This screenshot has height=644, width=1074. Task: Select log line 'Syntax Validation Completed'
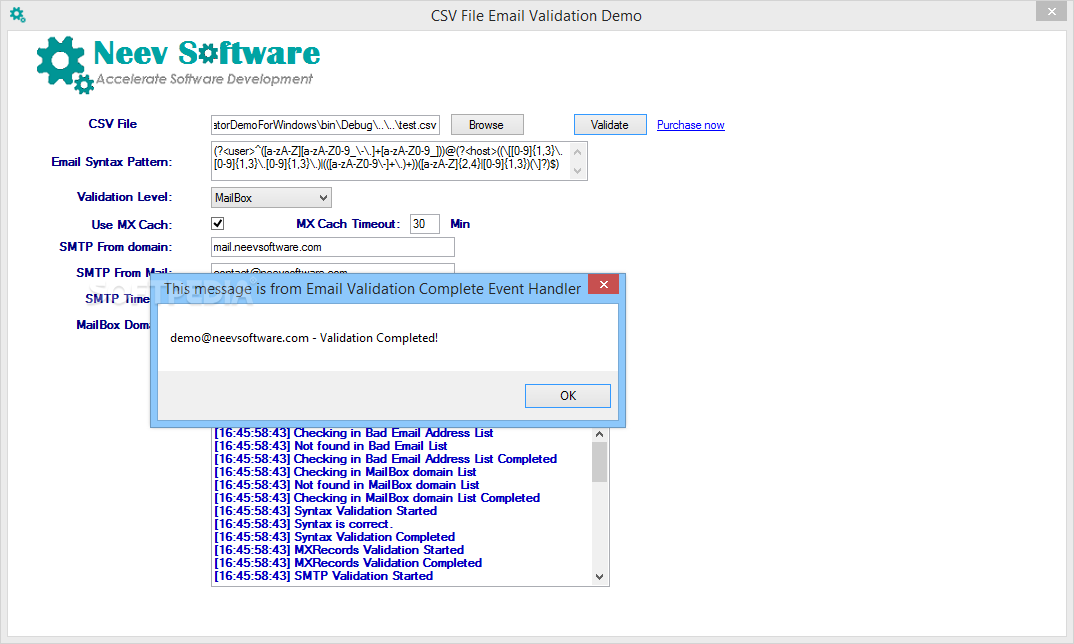[x=334, y=537]
